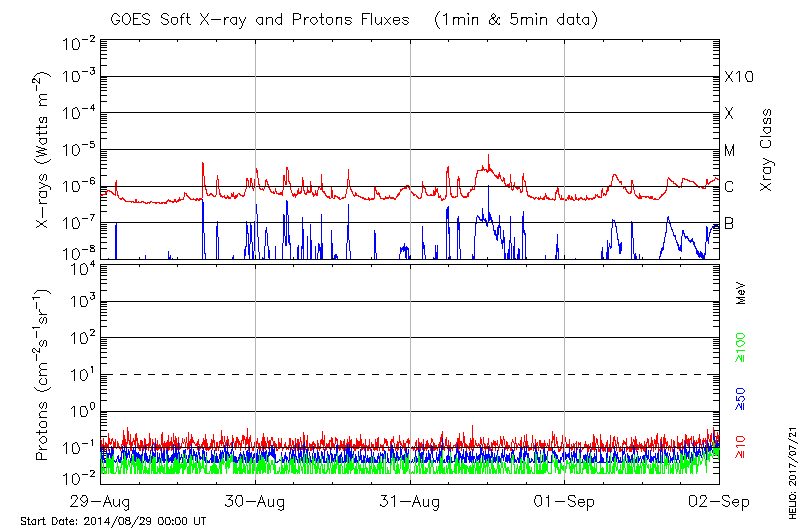The image size is (800, 530).
Task: Click the 02-Sep date tick label
Action: [719, 500]
